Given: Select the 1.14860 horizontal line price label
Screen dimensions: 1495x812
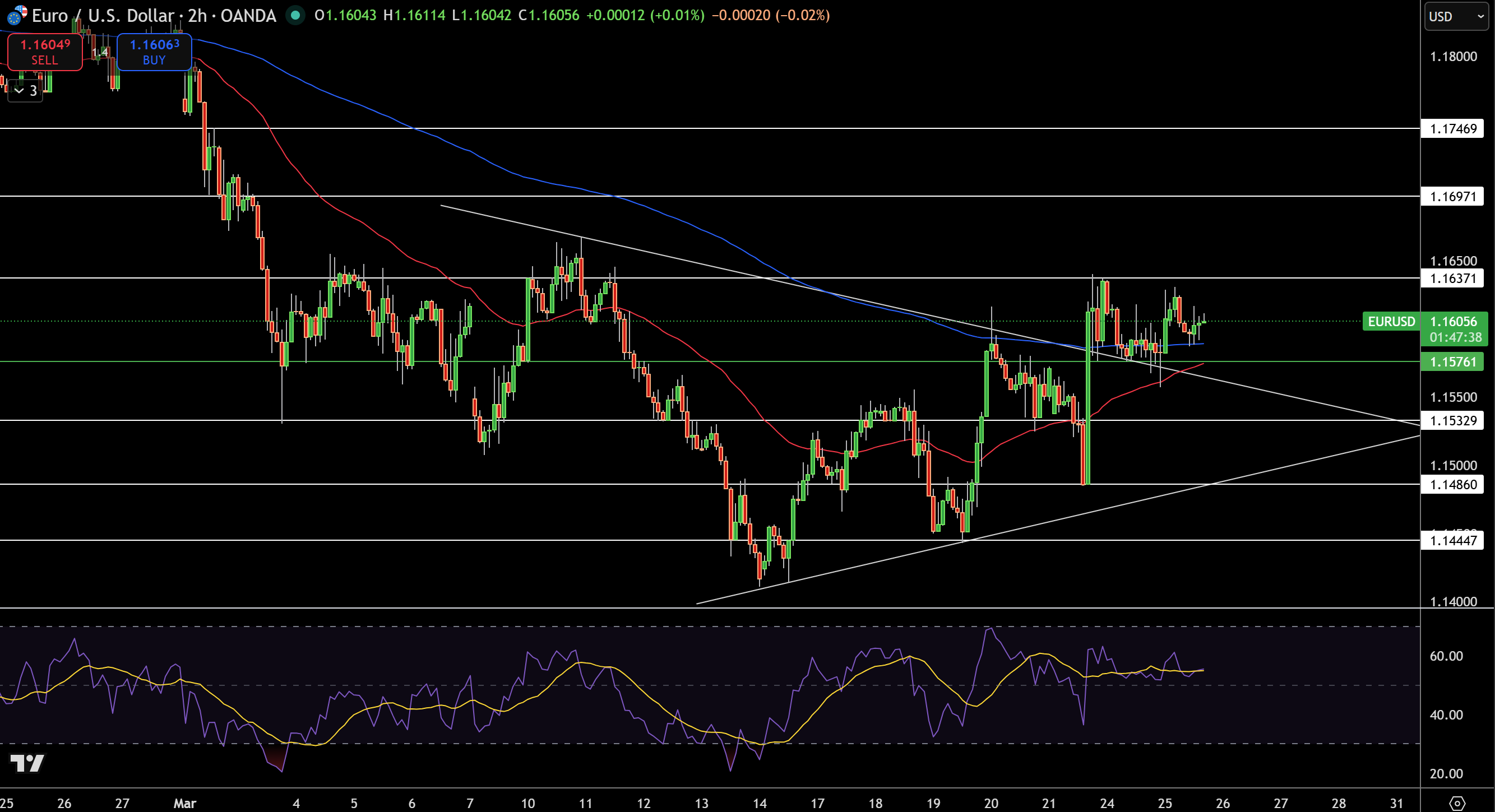Looking at the screenshot, I should click(x=1452, y=484).
